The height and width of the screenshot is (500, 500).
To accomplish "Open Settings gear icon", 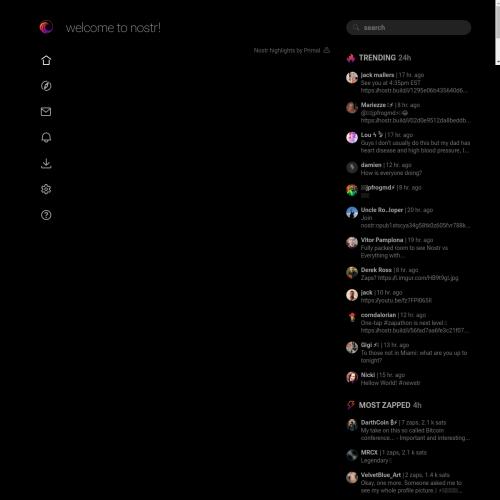I will pyautogui.click(x=46, y=189).
